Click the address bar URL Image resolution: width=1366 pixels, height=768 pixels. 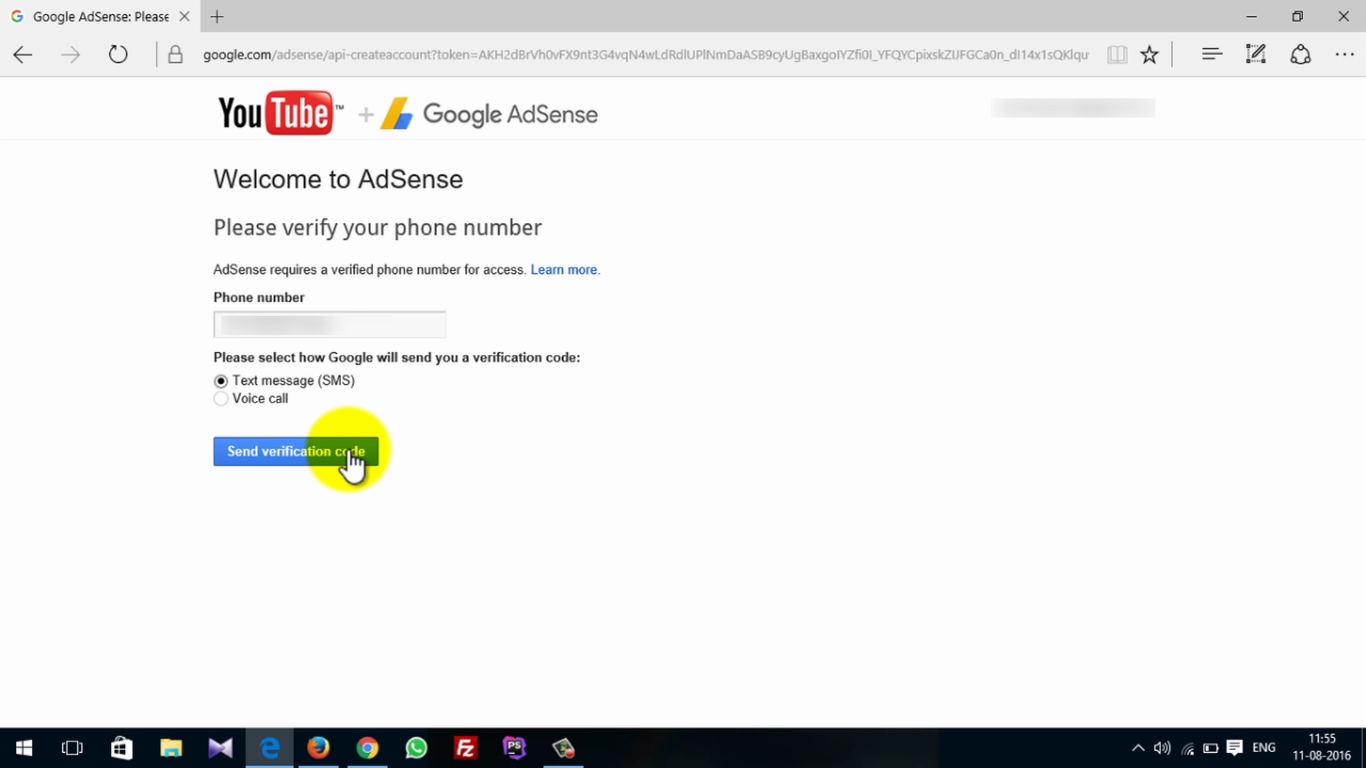(x=645, y=55)
